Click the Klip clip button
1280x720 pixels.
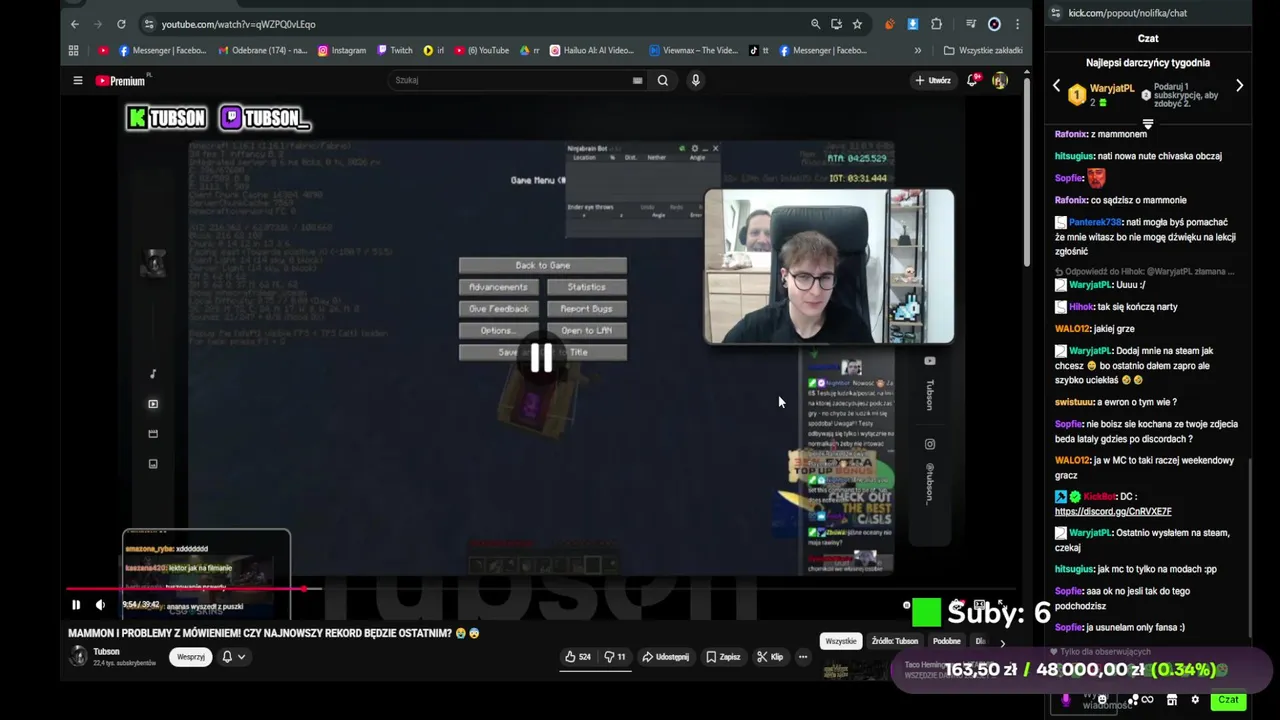770,657
